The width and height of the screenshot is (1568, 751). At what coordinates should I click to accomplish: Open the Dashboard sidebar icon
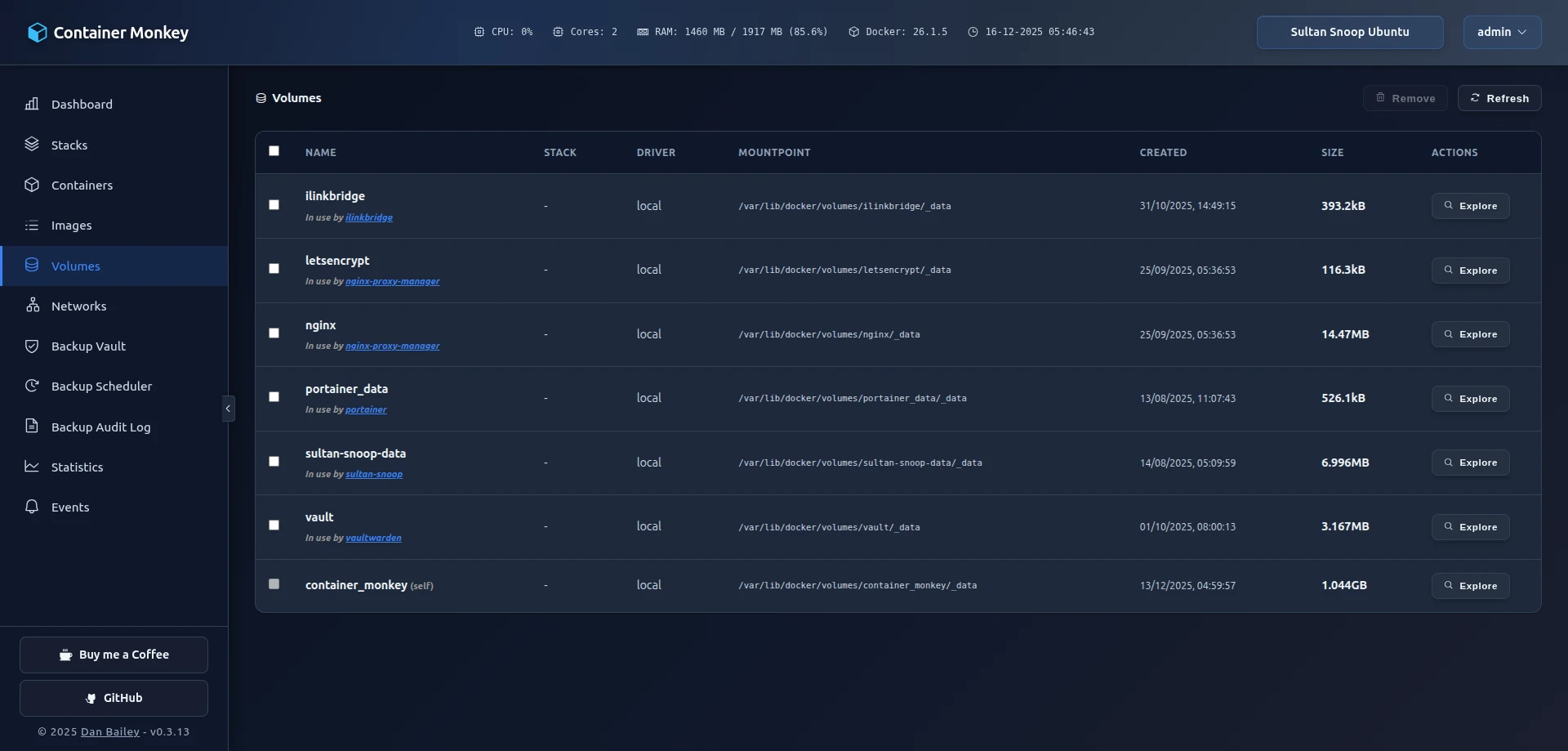coord(32,104)
